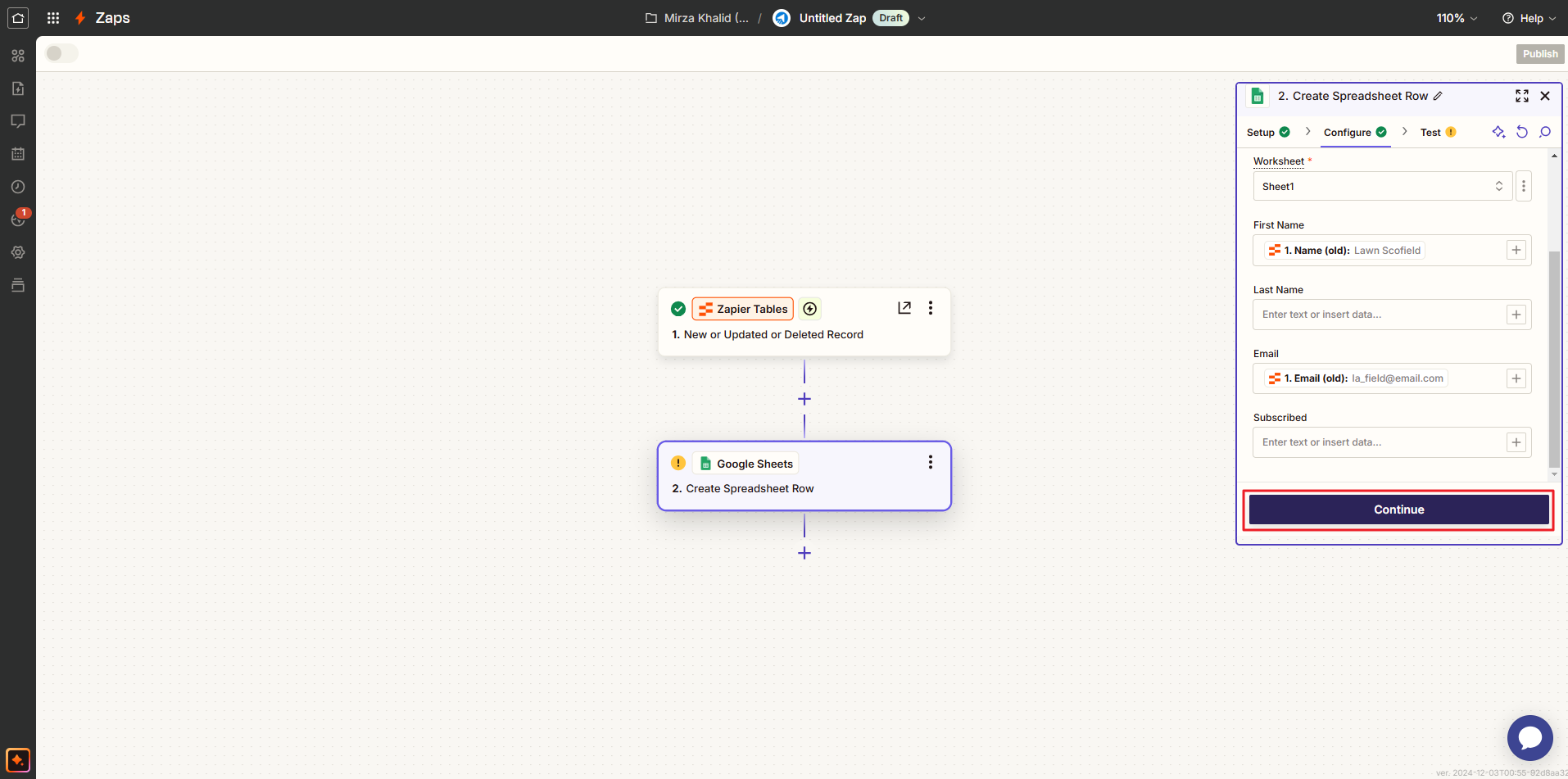The height and width of the screenshot is (779, 1568).
Task: Click the AI sparkle icon in step panel
Action: tap(1498, 132)
